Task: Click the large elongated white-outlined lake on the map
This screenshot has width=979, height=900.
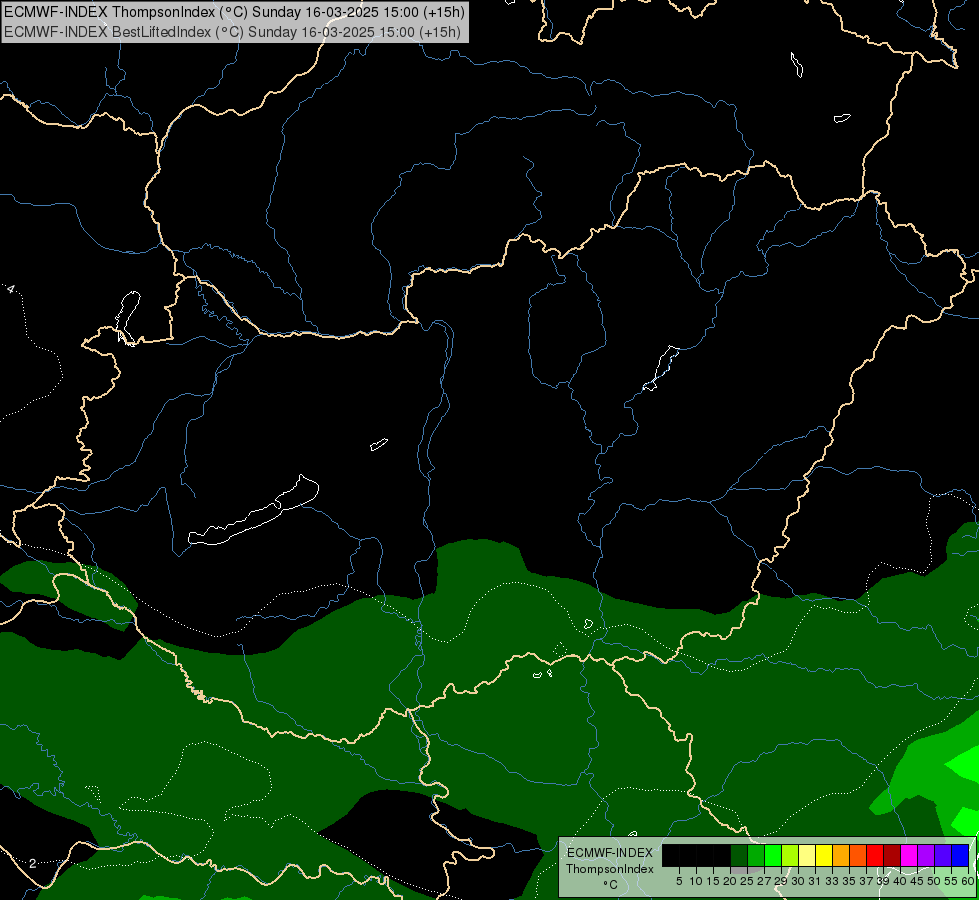Action: (x=254, y=511)
